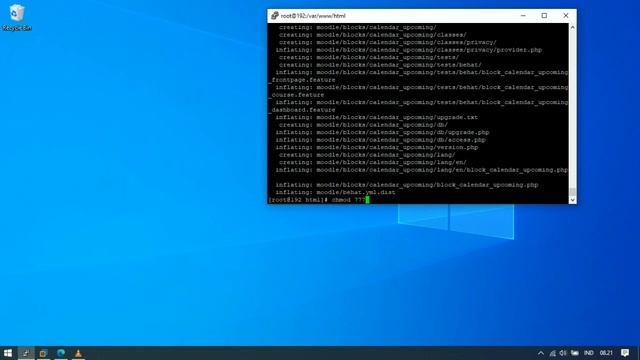Open the volume control tray icon

[563, 353]
